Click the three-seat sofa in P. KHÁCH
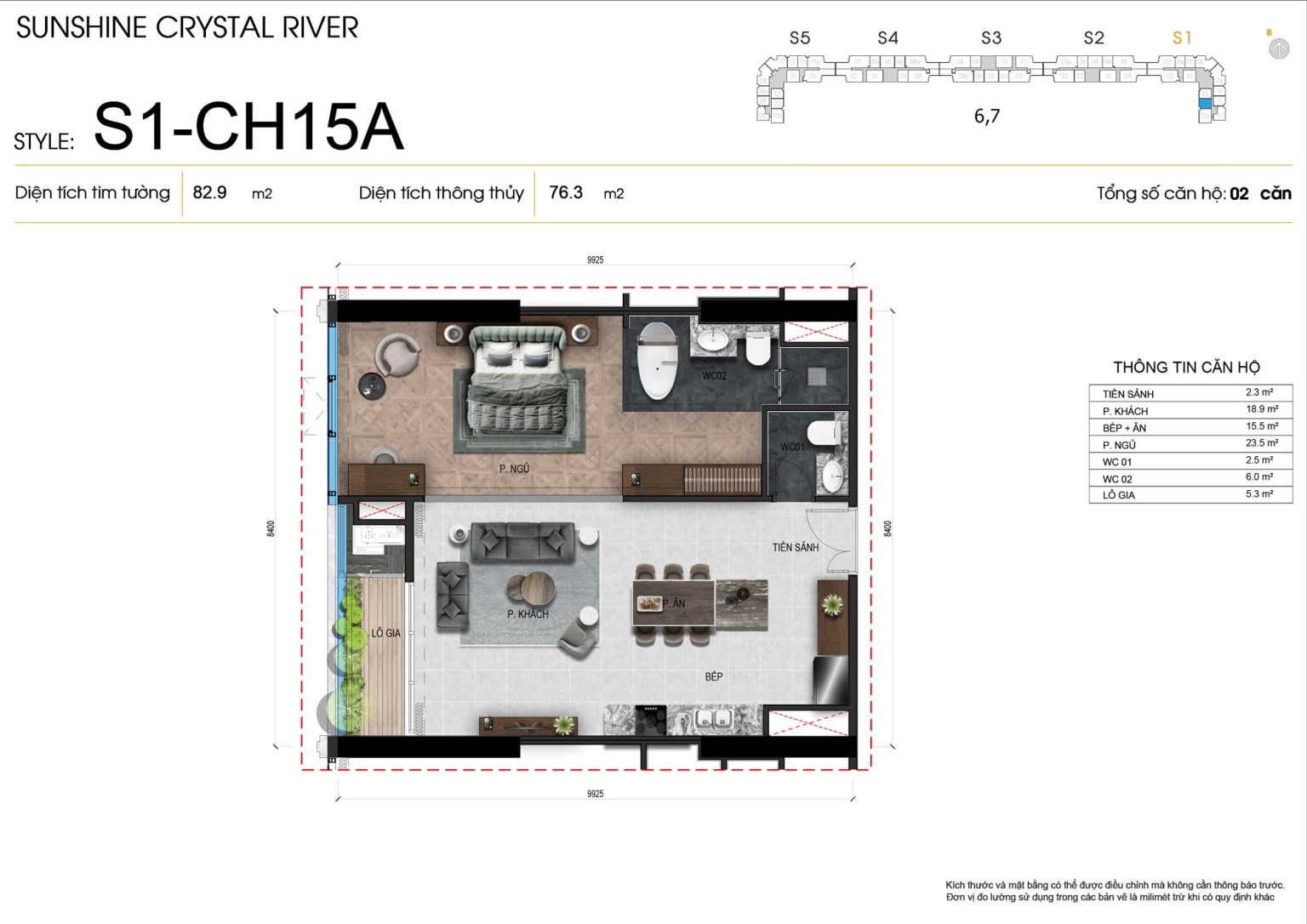Image resolution: width=1307 pixels, height=924 pixels. click(522, 542)
